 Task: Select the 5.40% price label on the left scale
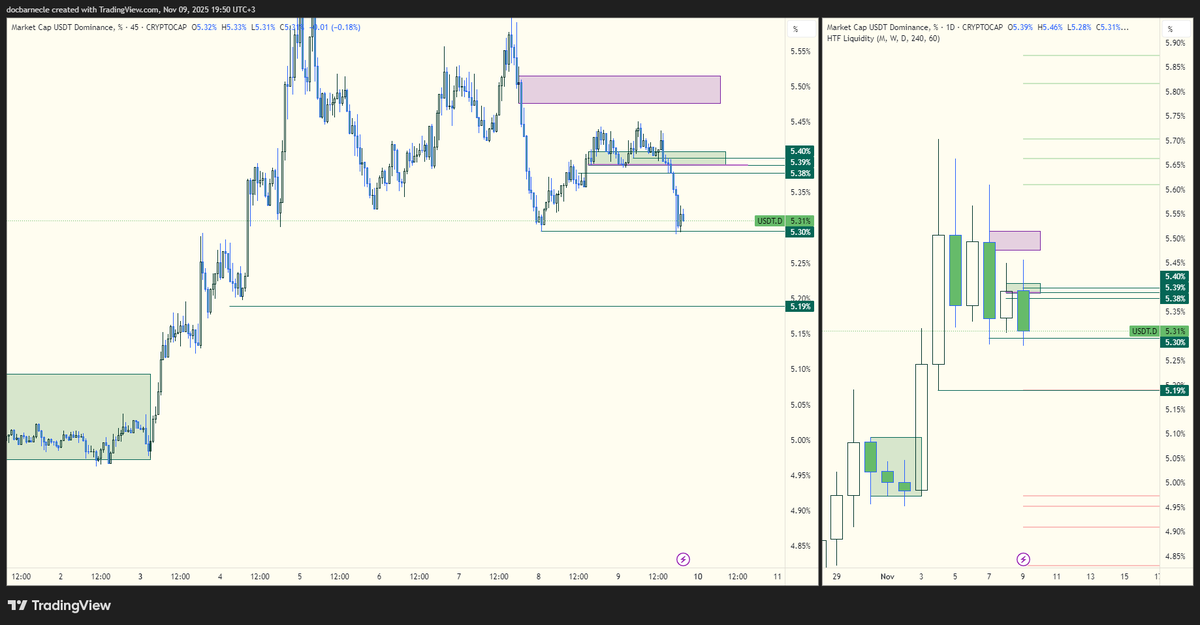coord(800,151)
